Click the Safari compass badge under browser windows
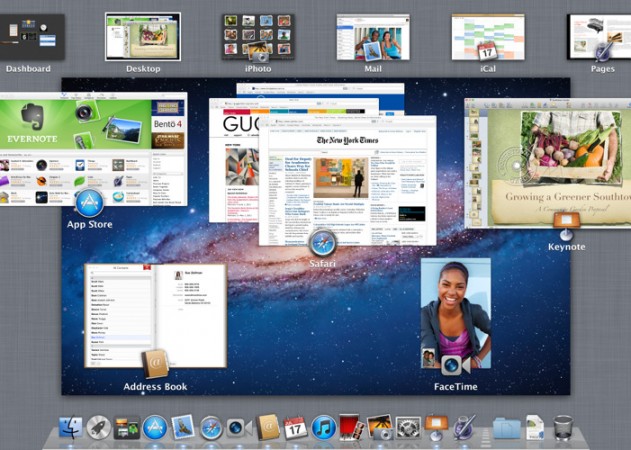 click(322, 242)
